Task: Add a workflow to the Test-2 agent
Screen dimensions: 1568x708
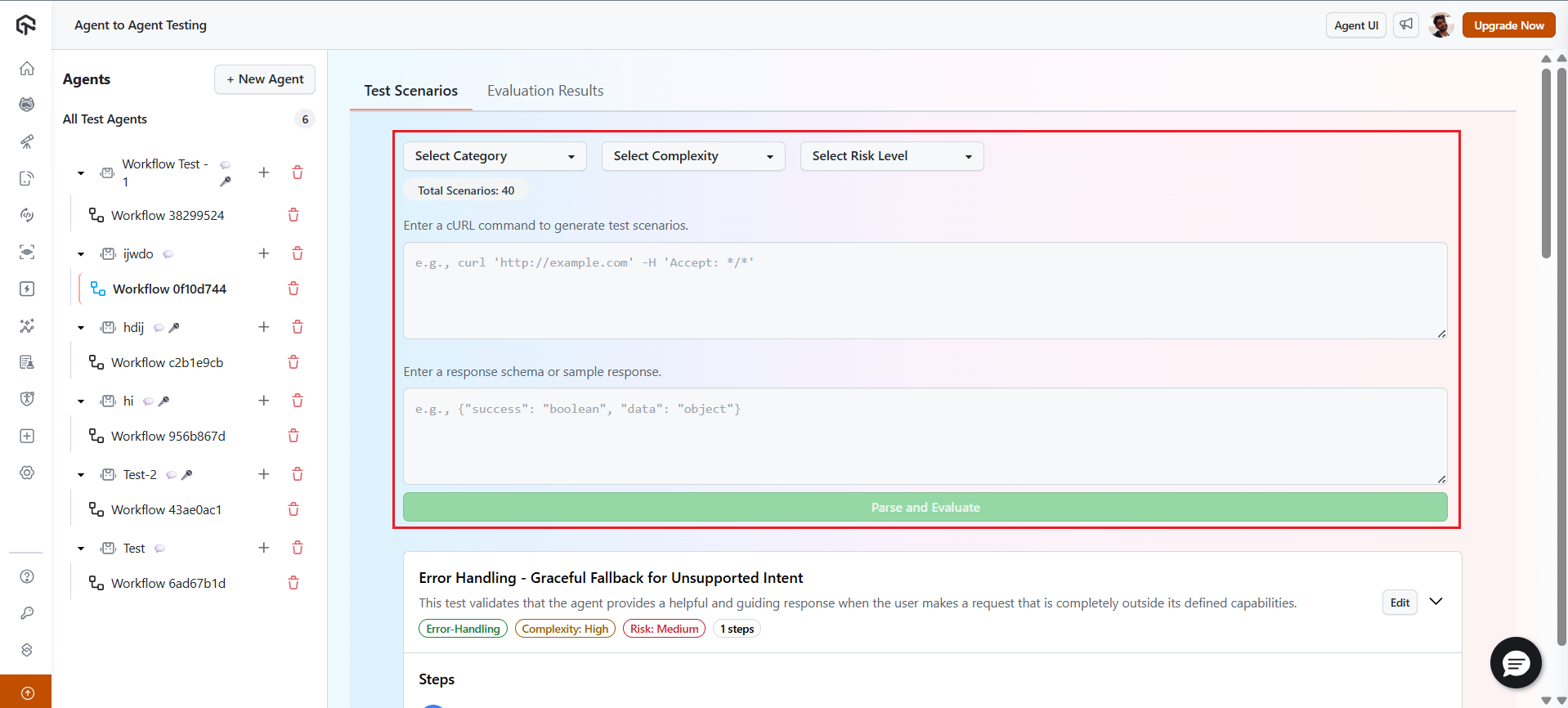Action: click(263, 474)
